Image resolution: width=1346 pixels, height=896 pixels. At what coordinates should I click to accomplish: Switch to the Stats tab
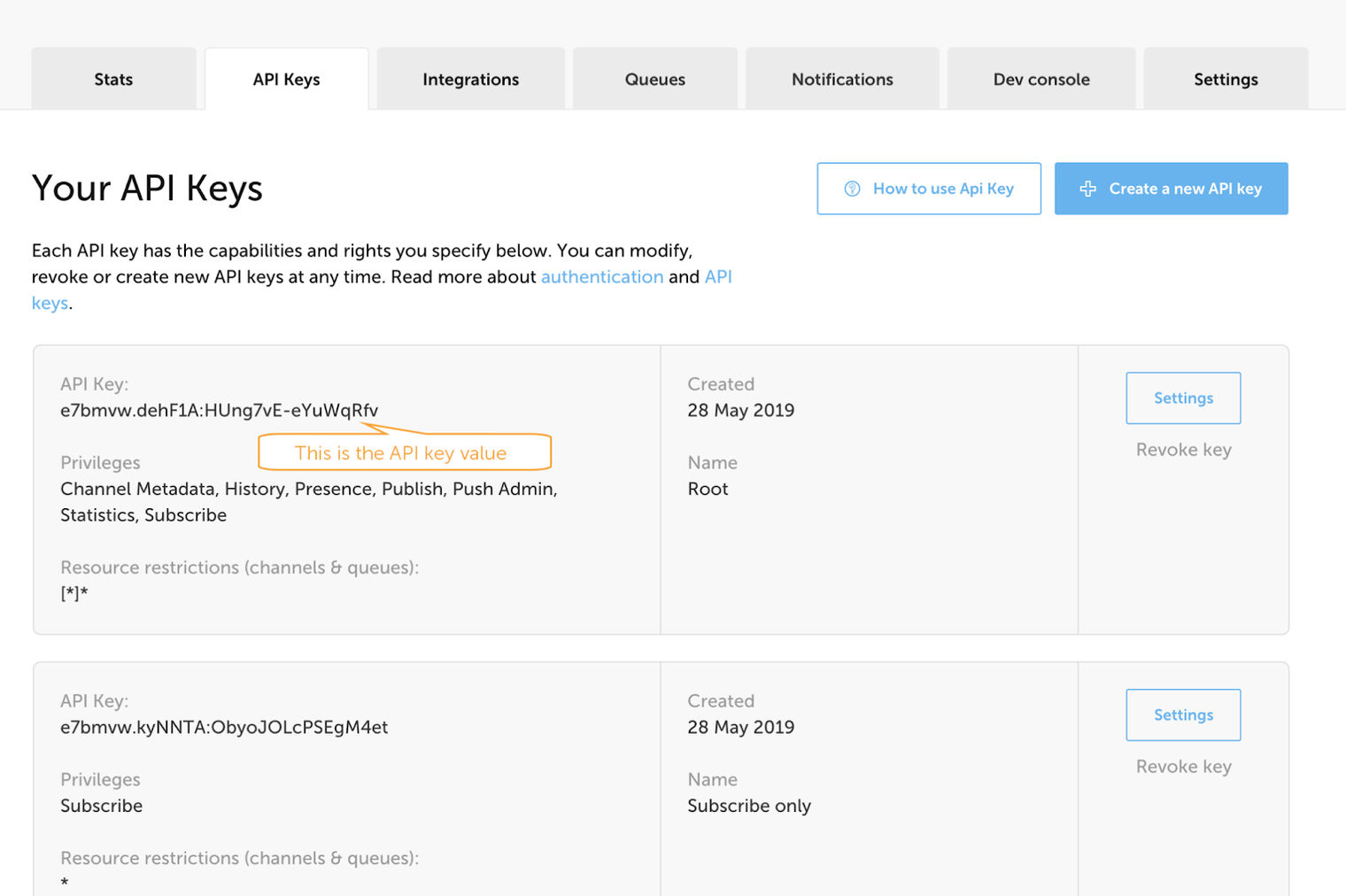point(113,79)
